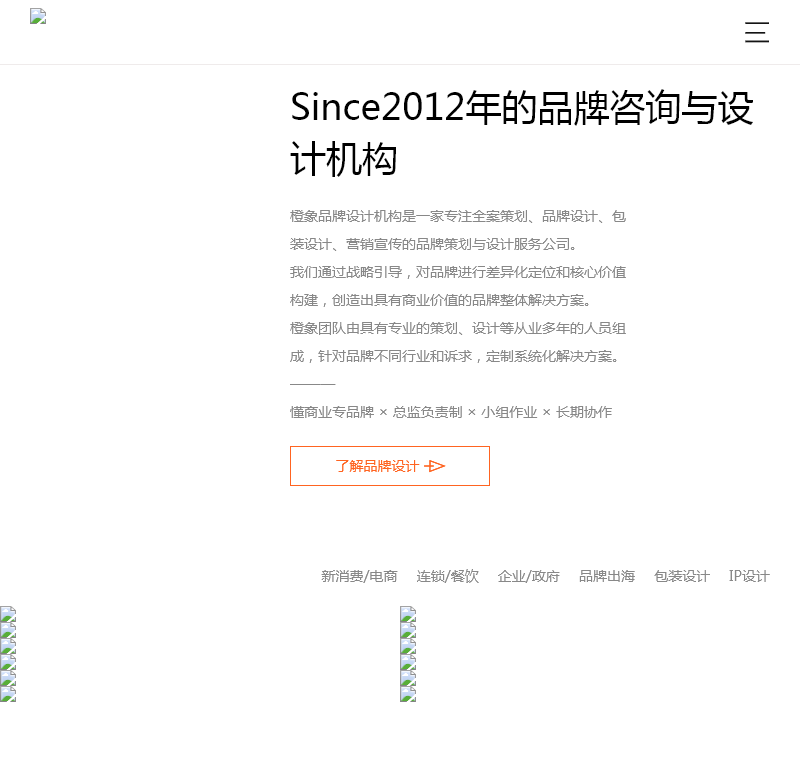Open the hamburger navigation menu

coord(757,32)
